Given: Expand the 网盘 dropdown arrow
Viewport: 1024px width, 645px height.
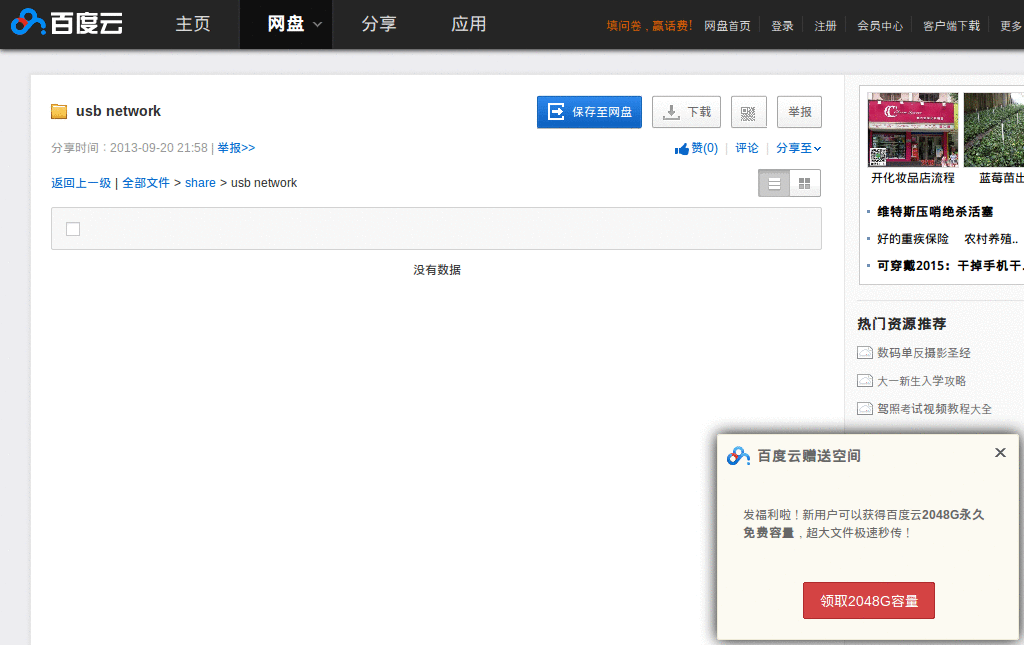Looking at the screenshot, I should (317, 25).
